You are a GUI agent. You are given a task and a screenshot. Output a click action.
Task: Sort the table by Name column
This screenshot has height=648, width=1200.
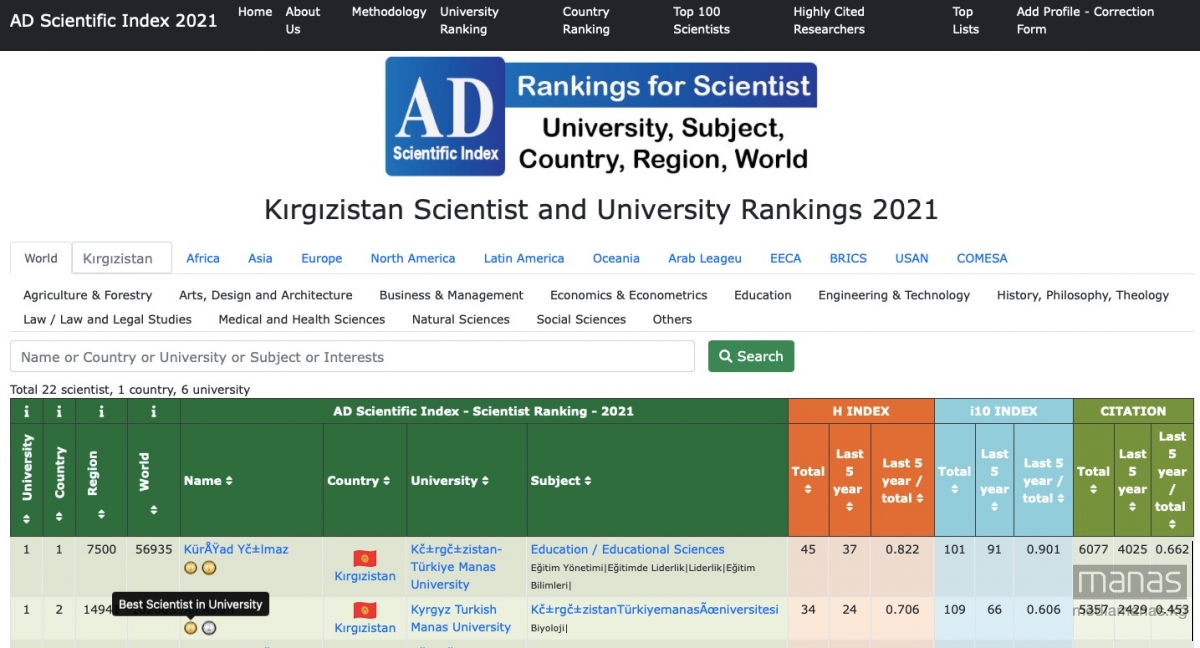pos(208,481)
